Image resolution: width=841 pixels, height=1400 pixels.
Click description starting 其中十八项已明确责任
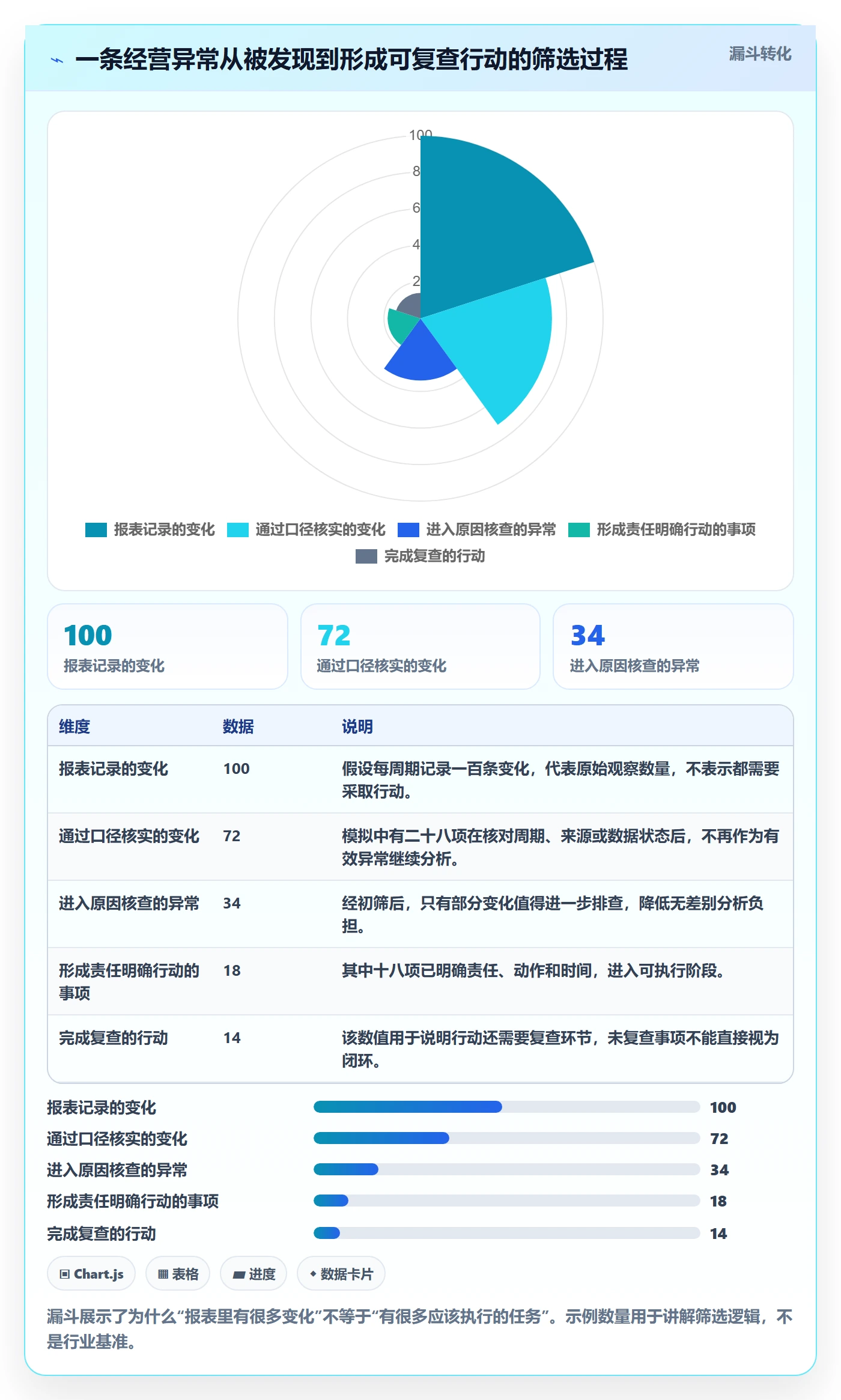pos(533,970)
